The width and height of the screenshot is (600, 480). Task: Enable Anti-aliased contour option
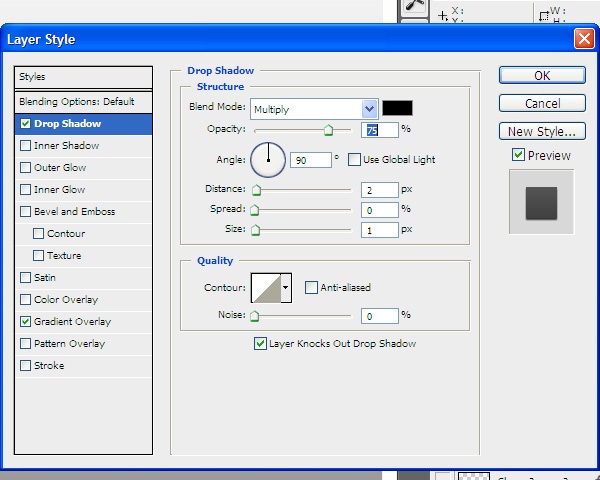pos(311,288)
